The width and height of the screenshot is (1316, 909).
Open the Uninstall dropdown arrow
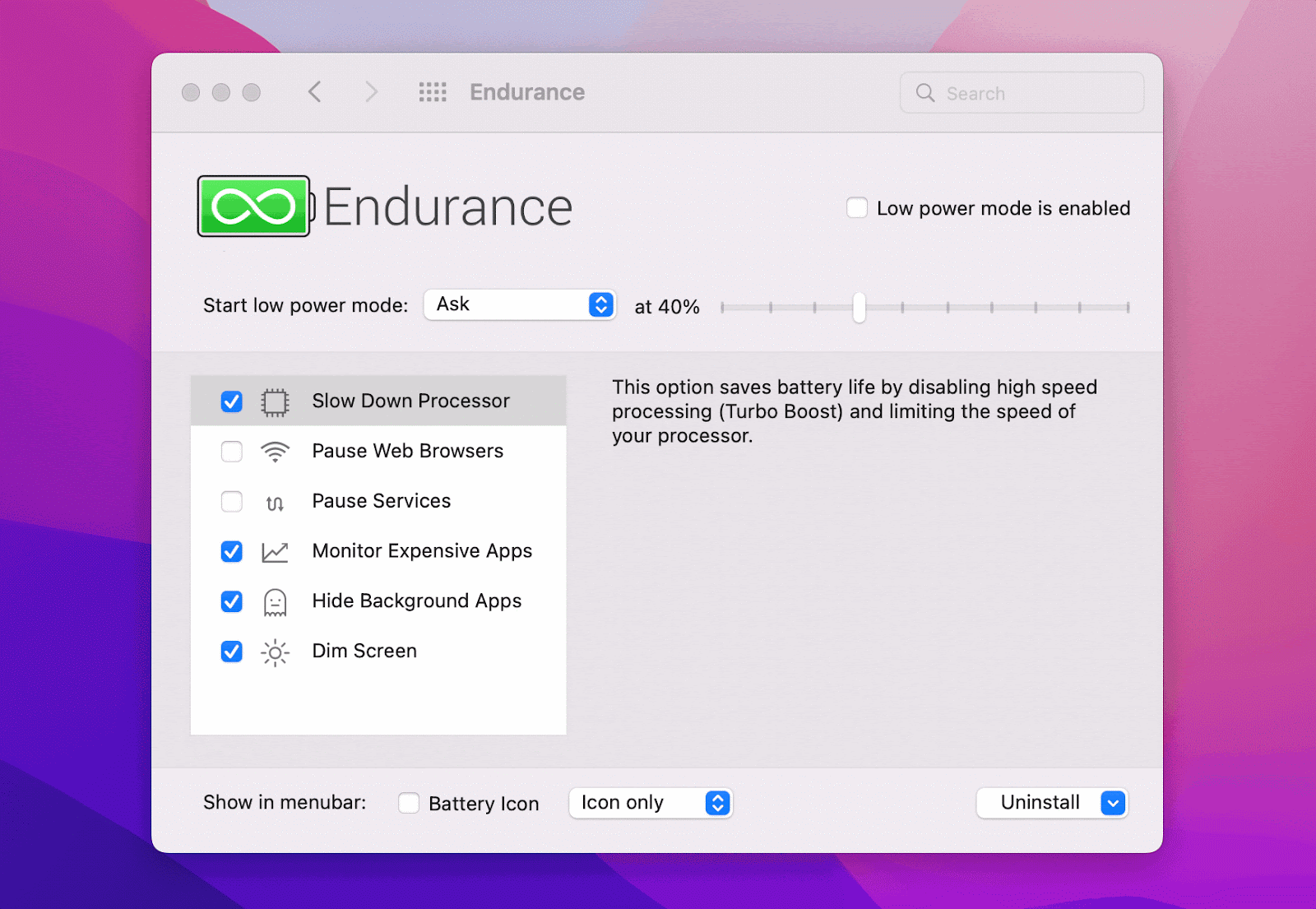click(1113, 803)
